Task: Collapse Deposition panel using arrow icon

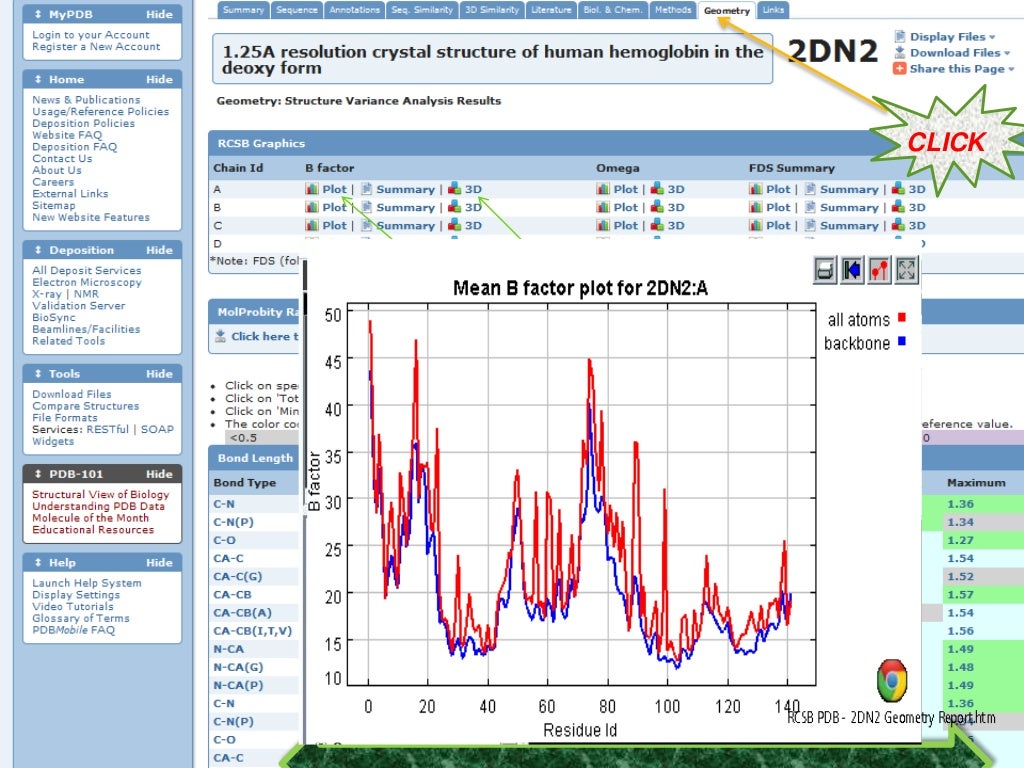Action: click(x=38, y=250)
